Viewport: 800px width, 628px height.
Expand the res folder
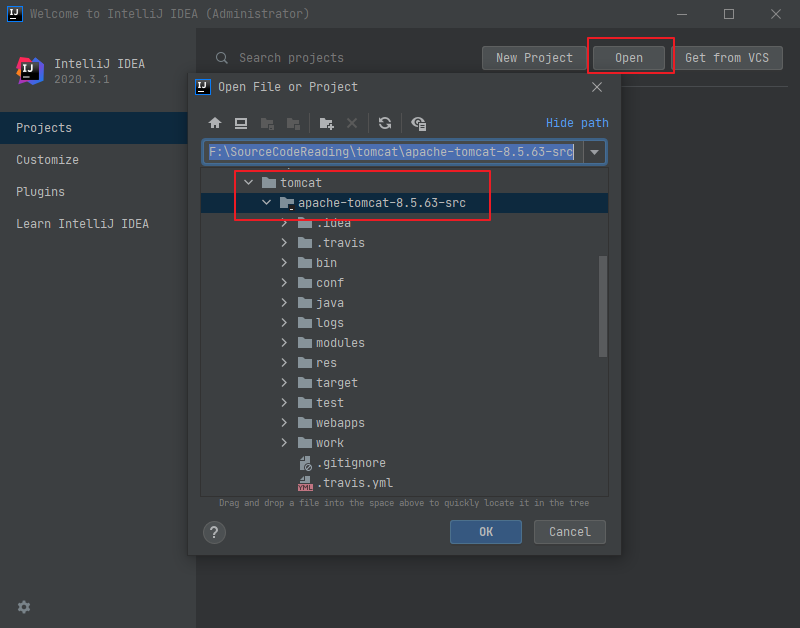click(284, 363)
